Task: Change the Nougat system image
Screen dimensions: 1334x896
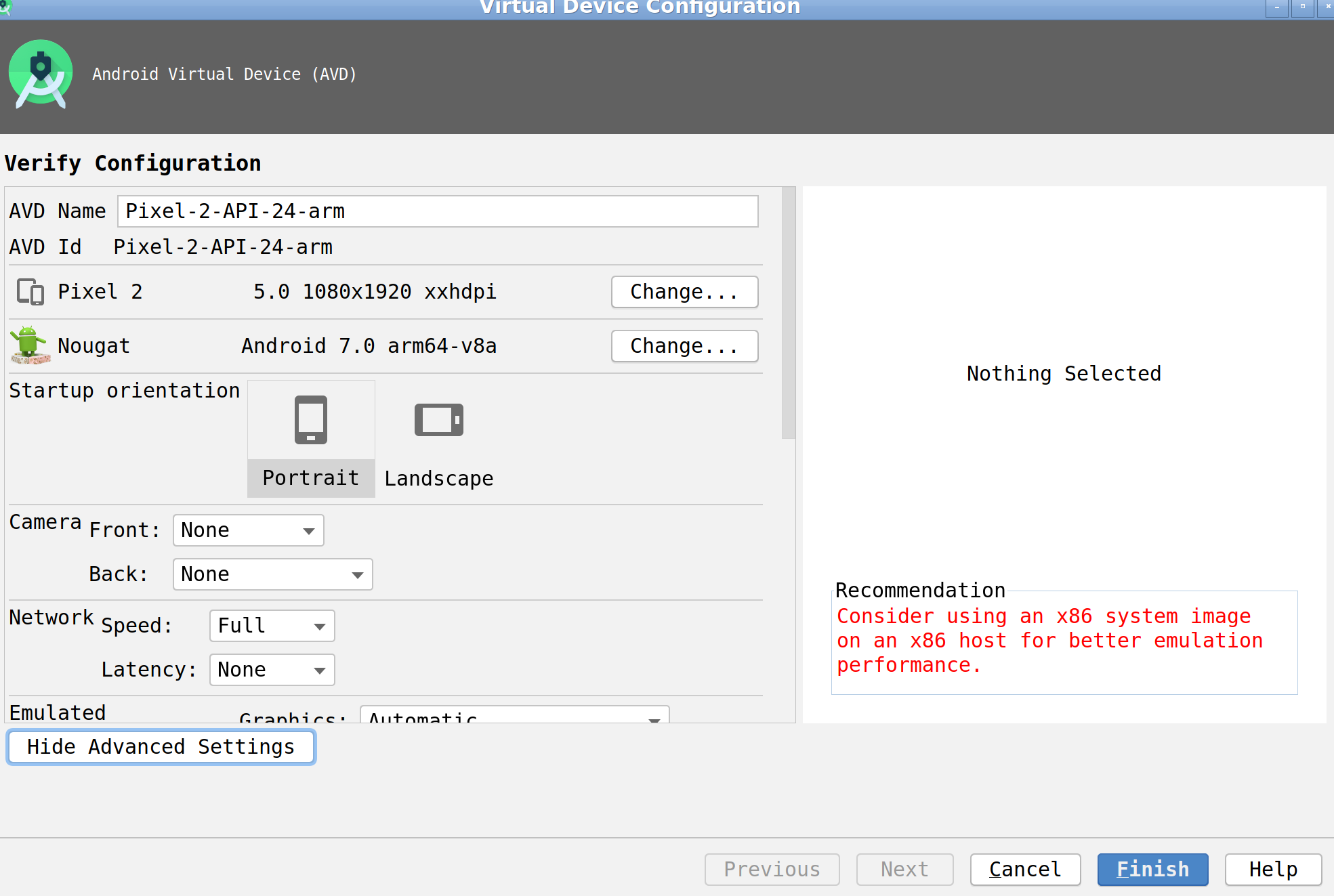Action: (684, 346)
